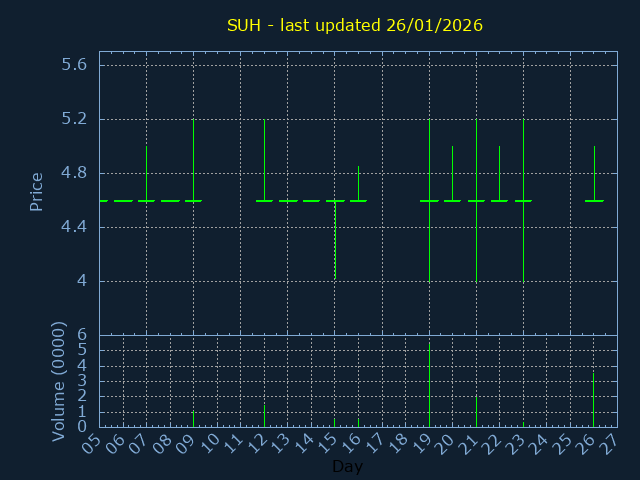The image size is (640, 480).
Task: Click the green volume bar on day 12
Action: tap(264, 415)
